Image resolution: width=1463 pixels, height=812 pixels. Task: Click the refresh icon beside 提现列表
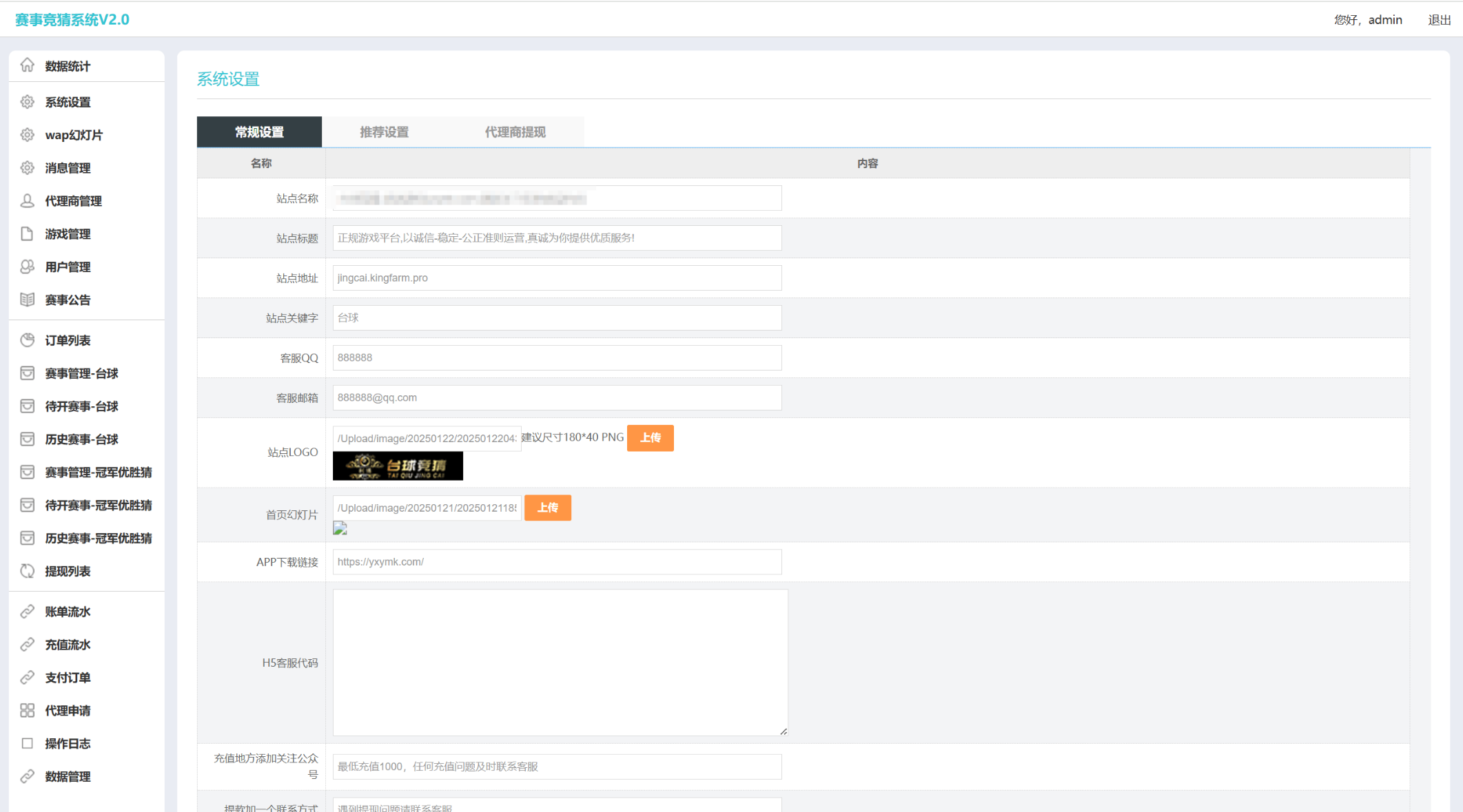pyautogui.click(x=27, y=571)
